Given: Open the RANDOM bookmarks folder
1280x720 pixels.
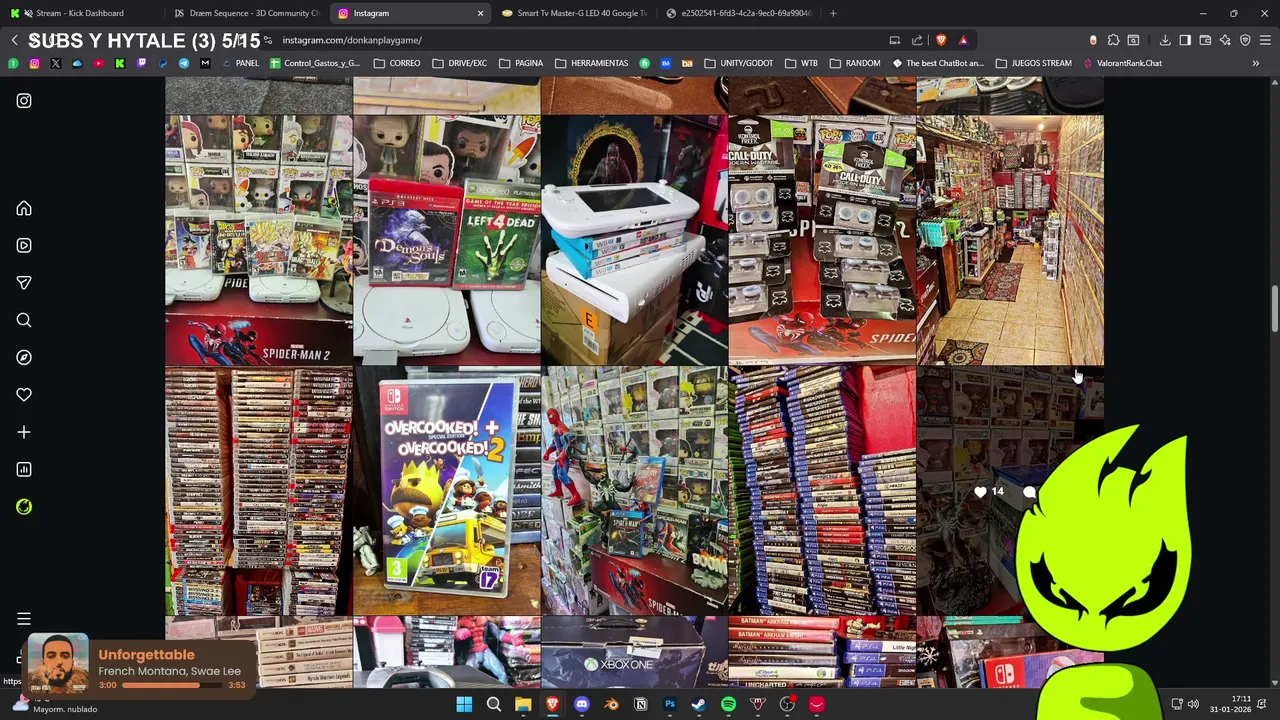Looking at the screenshot, I should click(855, 63).
